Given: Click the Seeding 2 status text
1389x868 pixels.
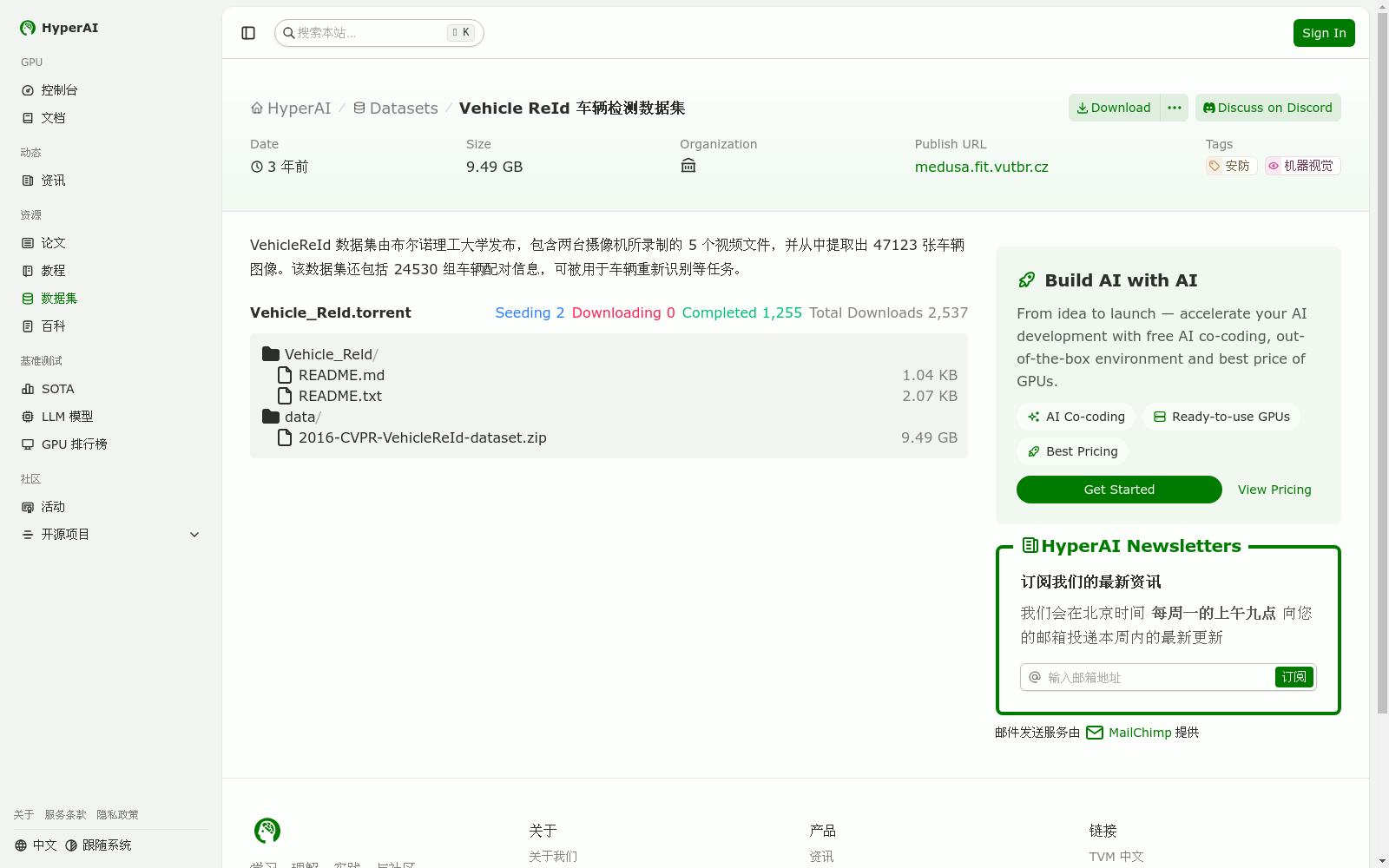Looking at the screenshot, I should 530,312.
